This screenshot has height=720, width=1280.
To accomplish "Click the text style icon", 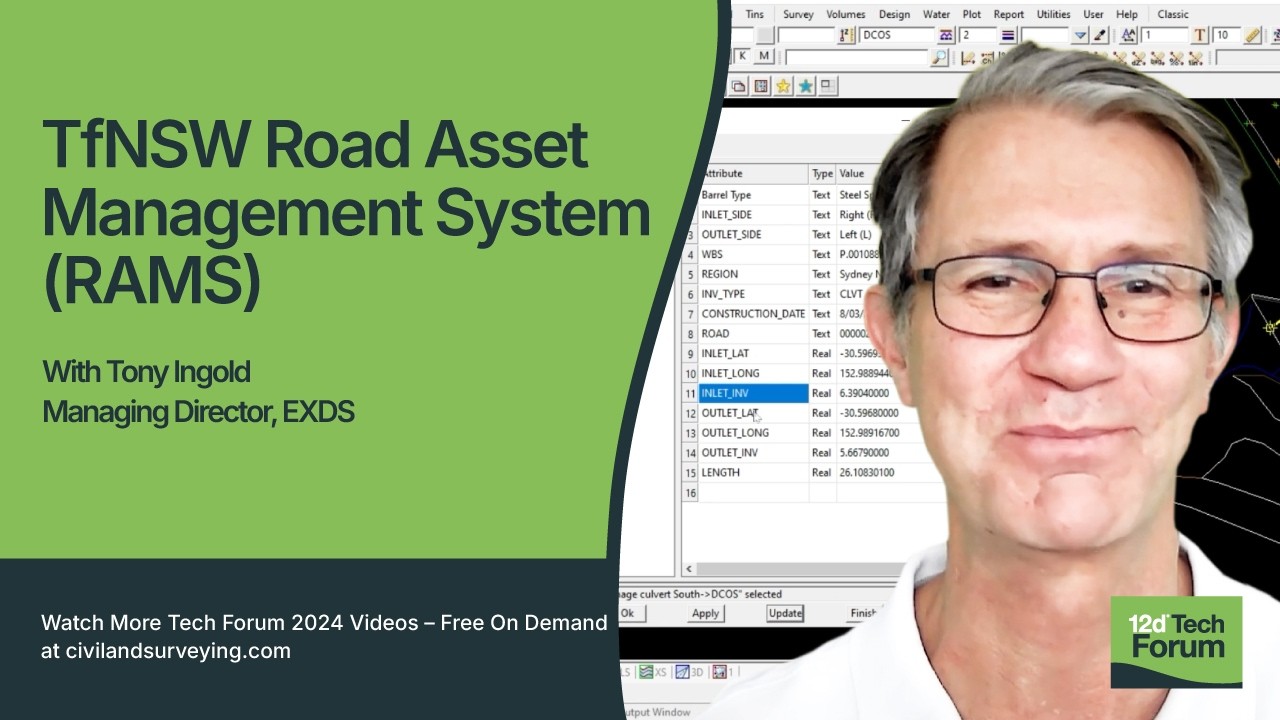I will pyautogui.click(x=1128, y=35).
